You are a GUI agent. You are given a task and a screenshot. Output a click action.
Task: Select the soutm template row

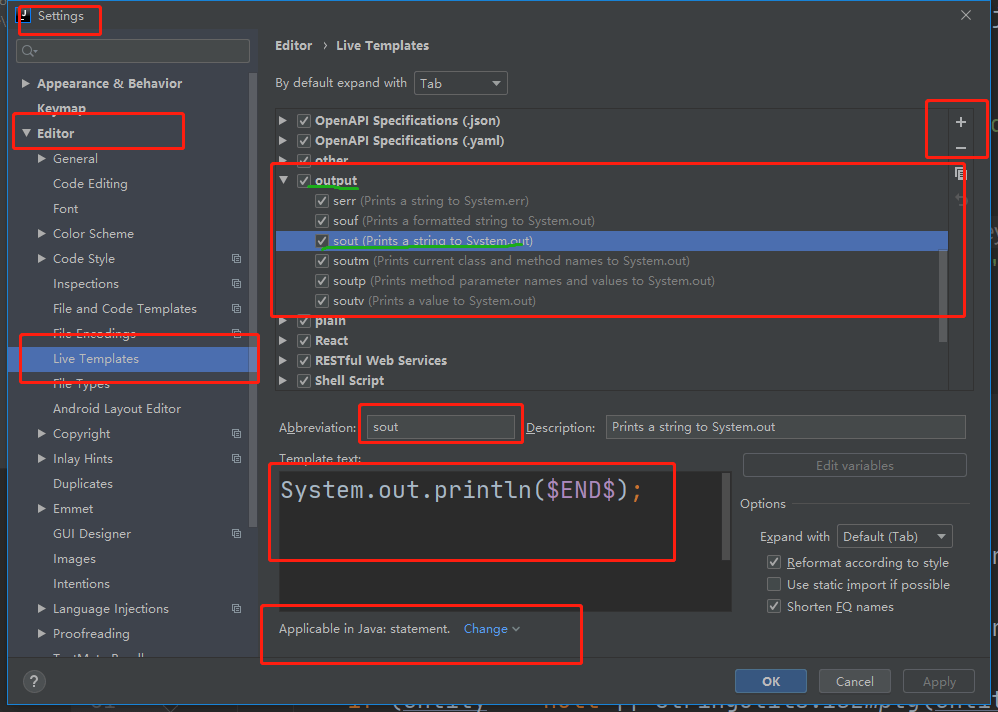click(612, 261)
